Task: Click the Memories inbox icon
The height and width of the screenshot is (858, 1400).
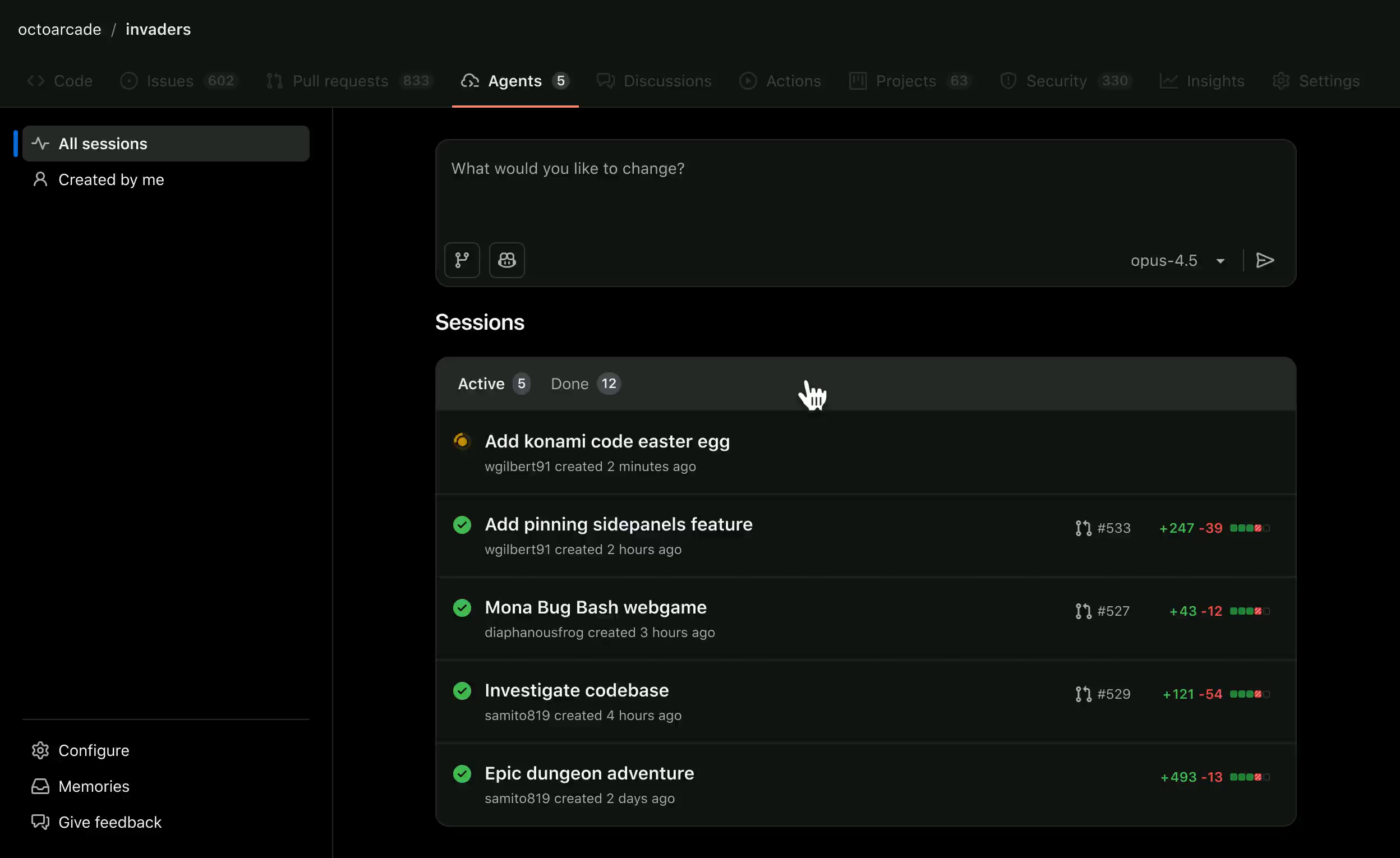Action: tap(40, 786)
